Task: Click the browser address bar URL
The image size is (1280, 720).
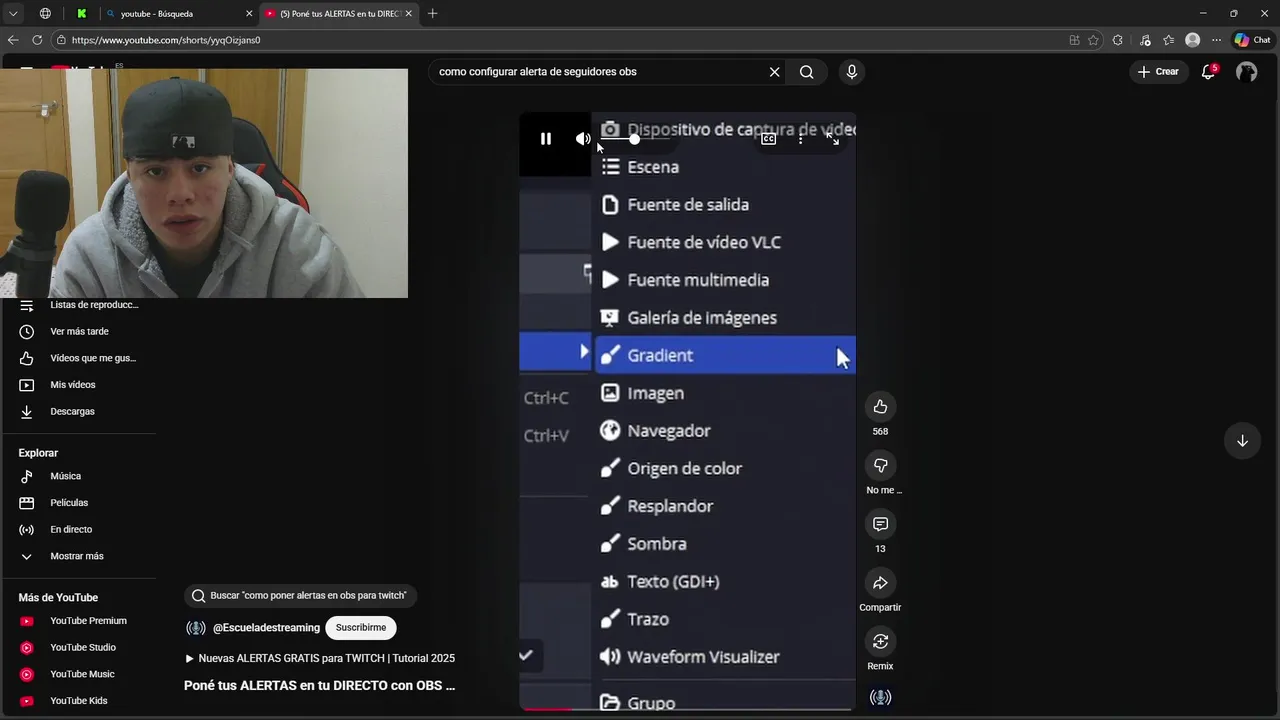Action: tap(166, 40)
